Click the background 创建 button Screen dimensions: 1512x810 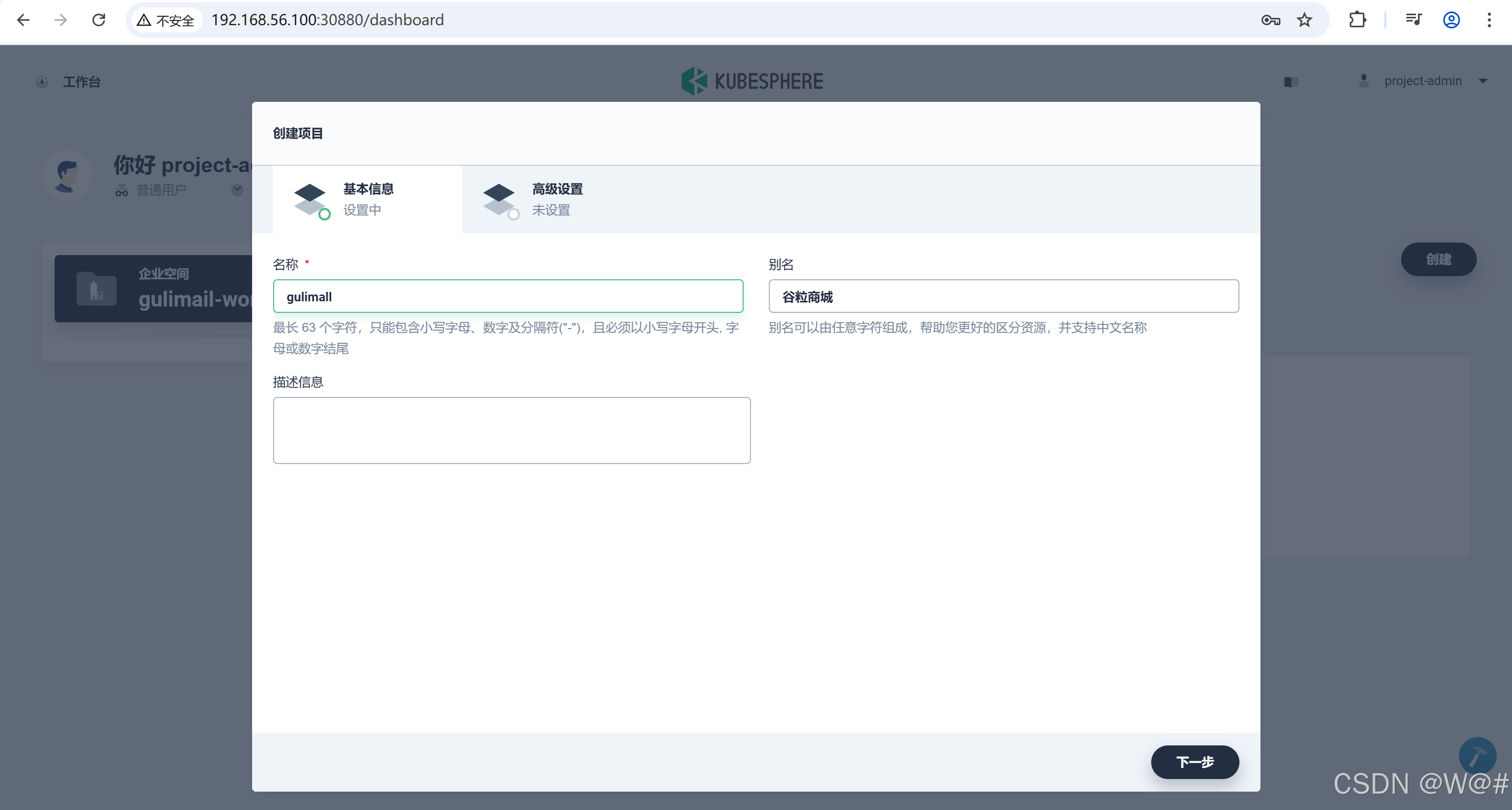1438,259
